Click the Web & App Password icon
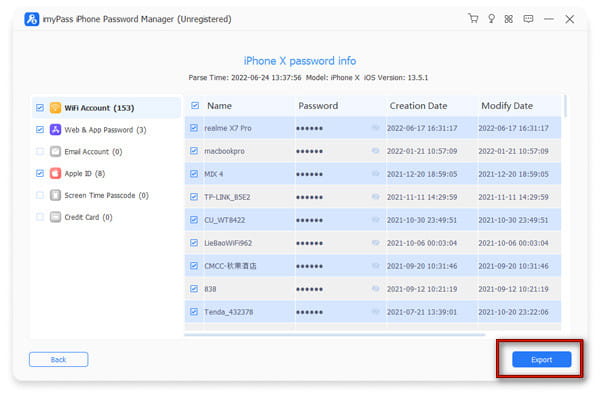Viewport: 600px width, 393px height. coord(55,129)
